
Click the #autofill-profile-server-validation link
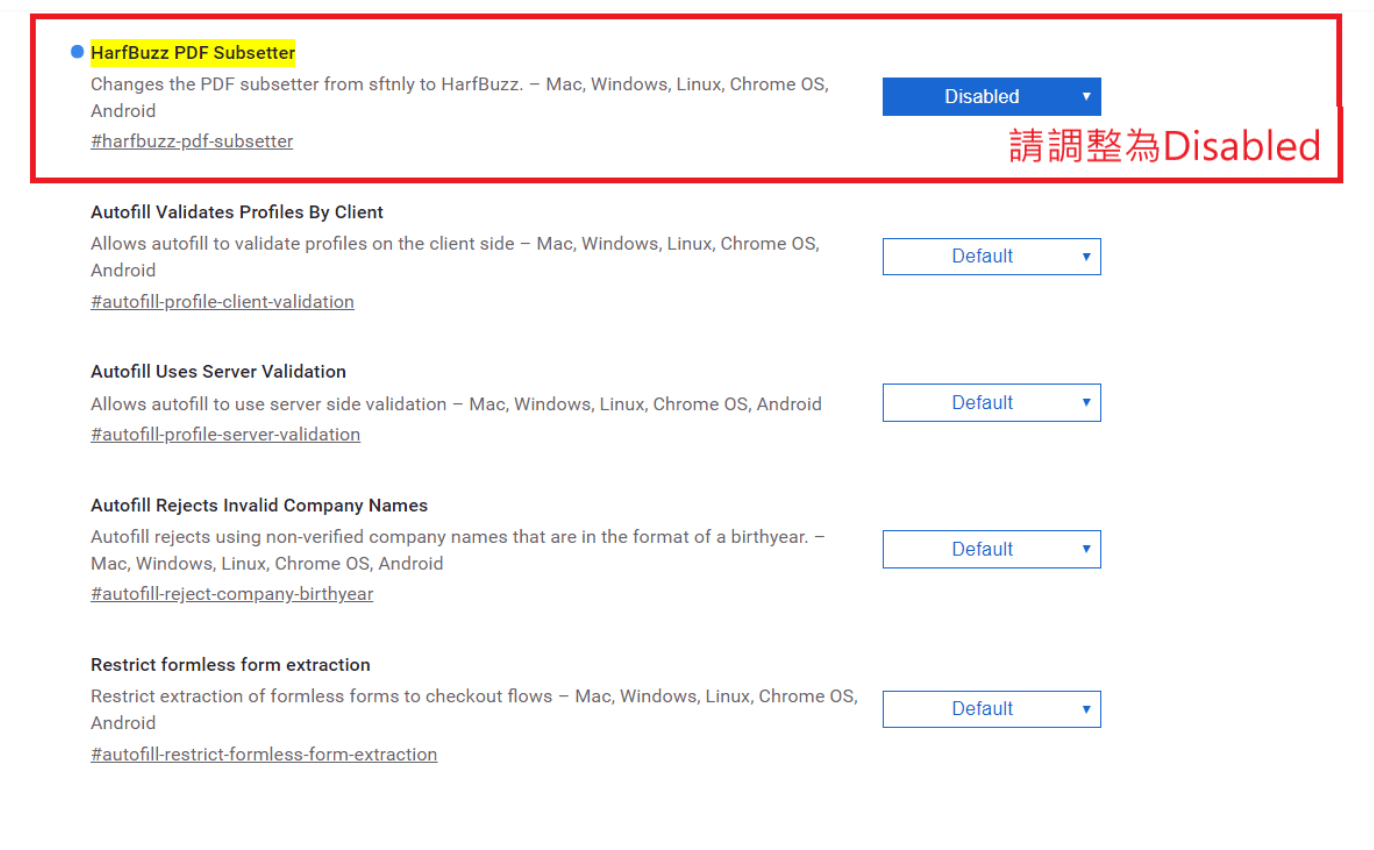pos(225,434)
